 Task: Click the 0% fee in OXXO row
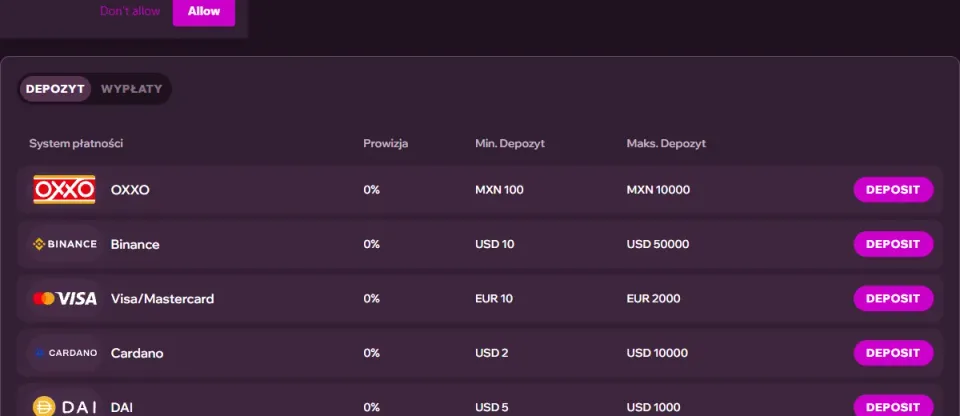(x=372, y=190)
